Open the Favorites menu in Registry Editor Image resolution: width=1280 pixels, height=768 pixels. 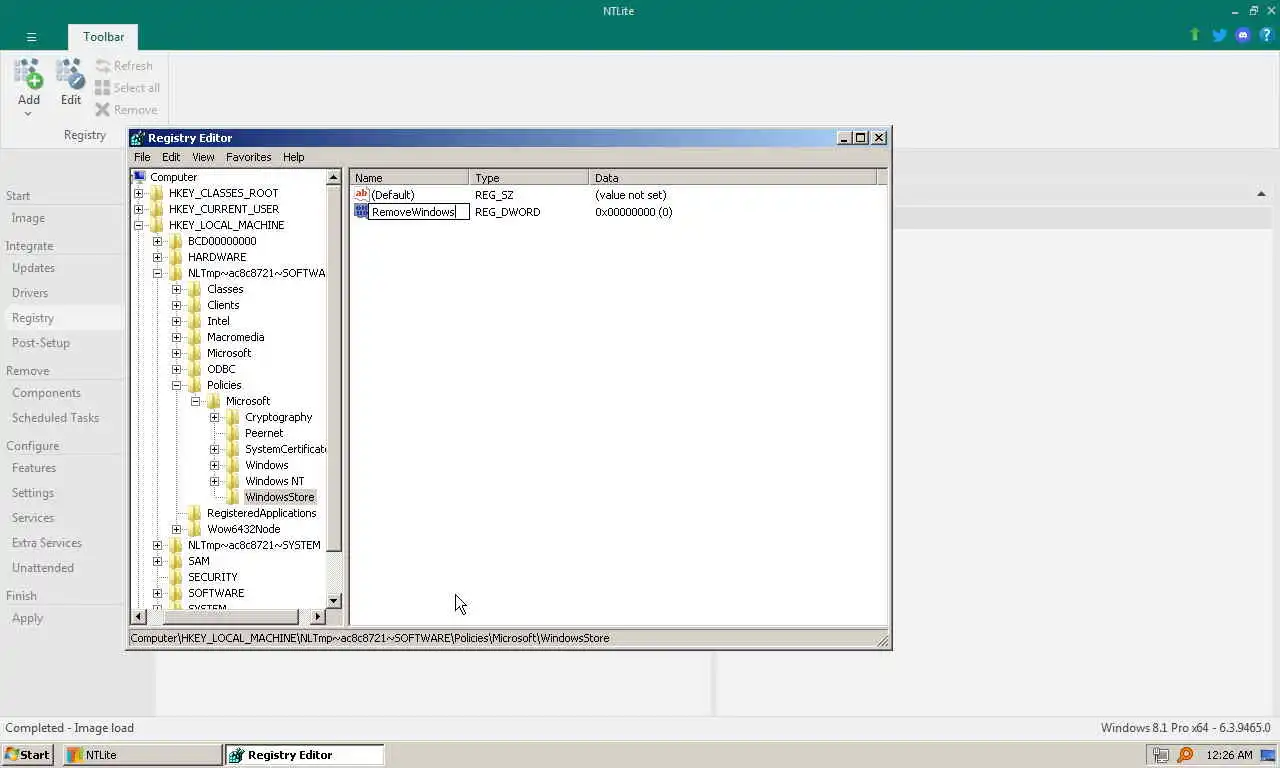pyautogui.click(x=248, y=157)
